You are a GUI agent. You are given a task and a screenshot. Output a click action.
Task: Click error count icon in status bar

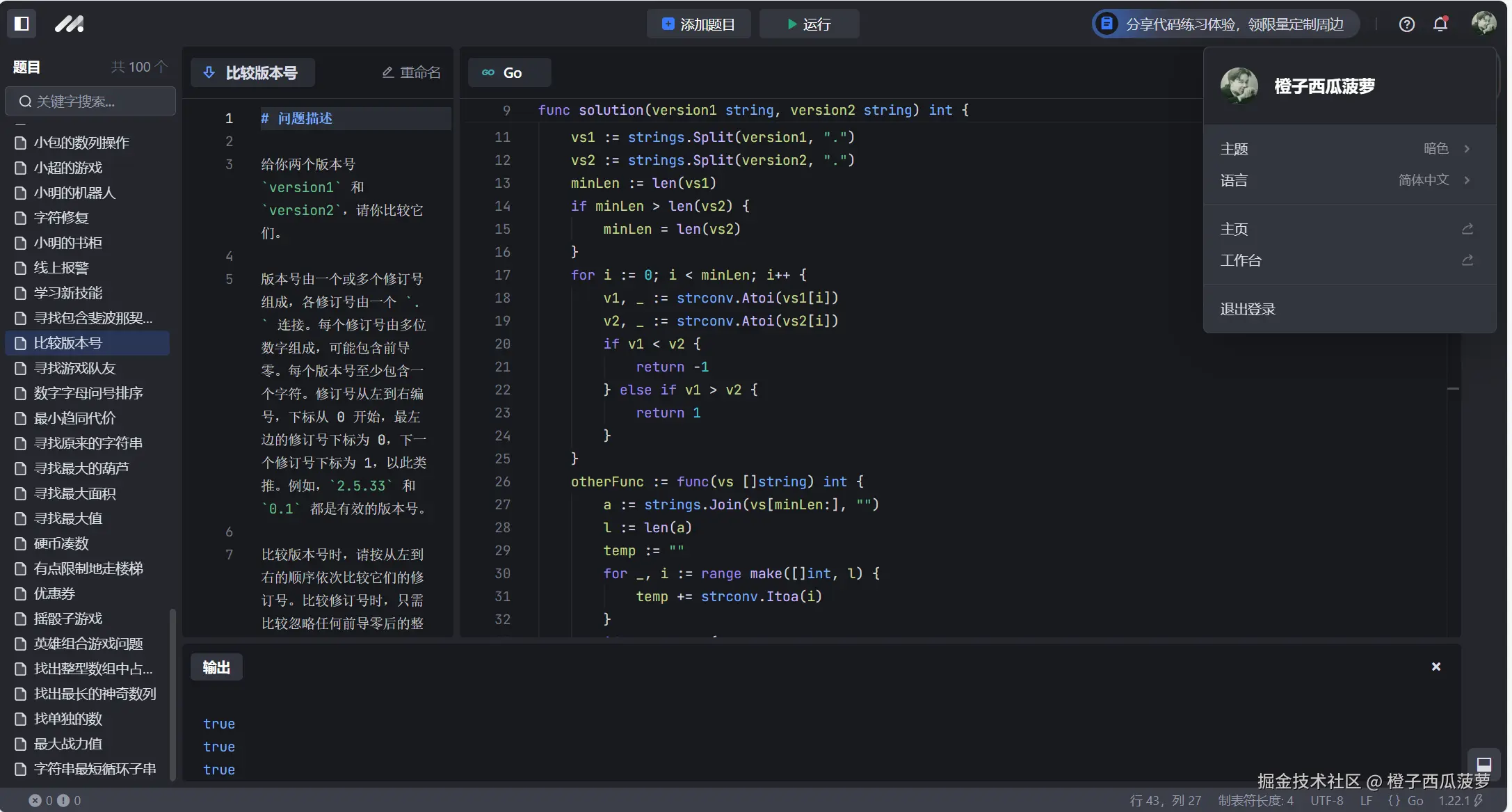click(x=35, y=801)
